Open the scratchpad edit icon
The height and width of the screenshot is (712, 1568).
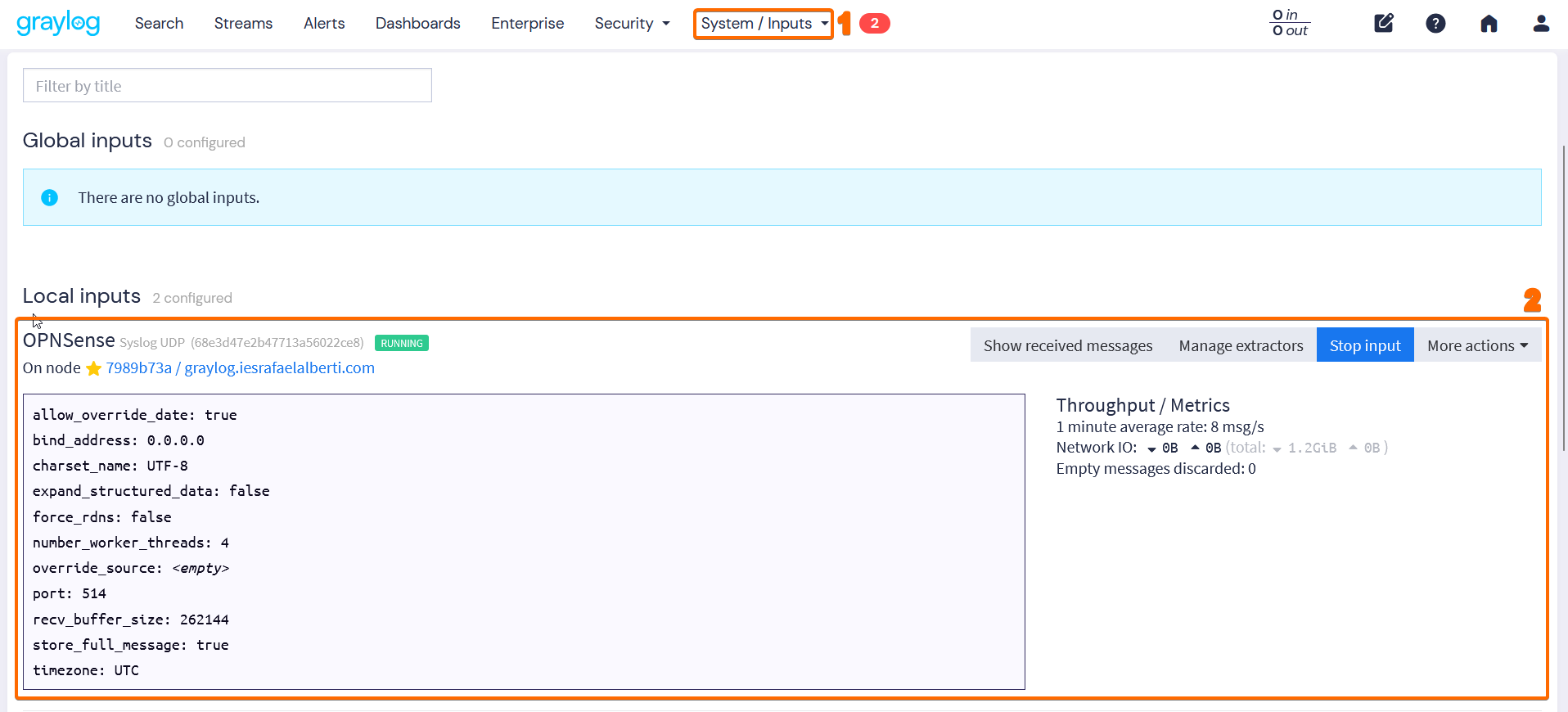pos(1384,23)
